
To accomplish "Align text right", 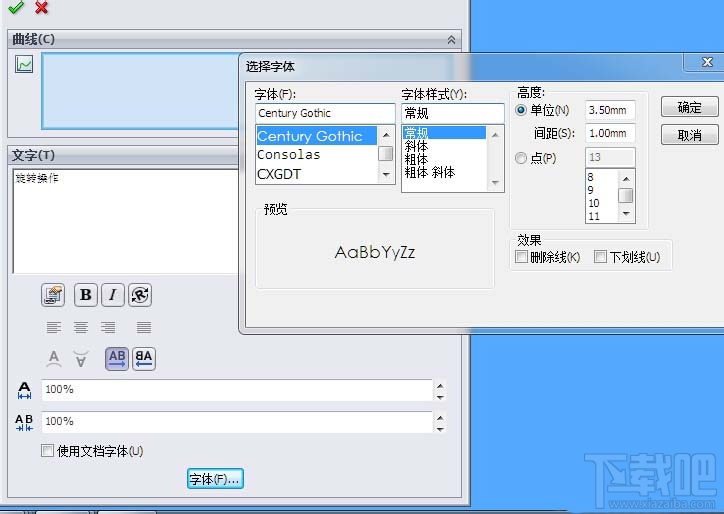I will (x=108, y=327).
